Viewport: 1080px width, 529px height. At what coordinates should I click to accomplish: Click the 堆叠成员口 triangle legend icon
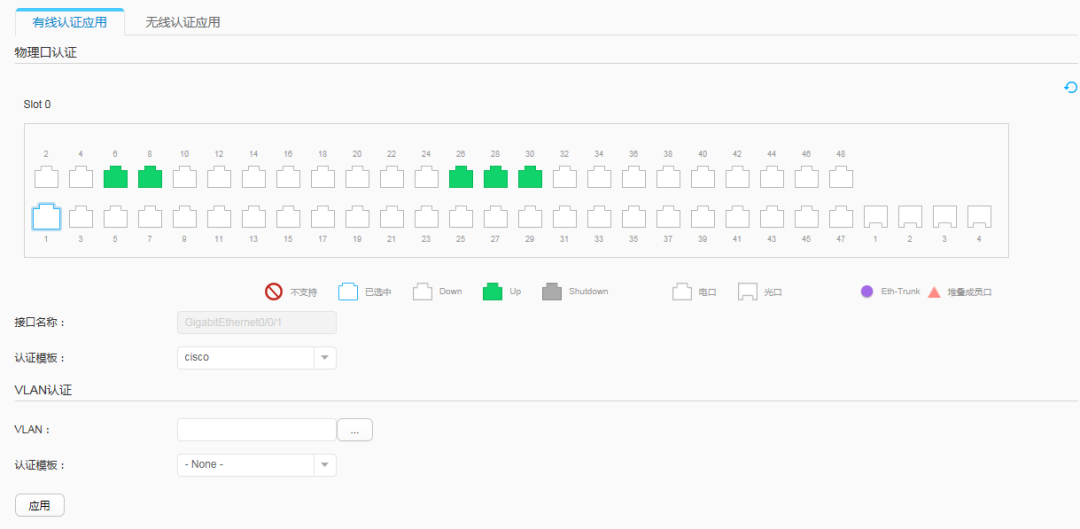point(934,292)
